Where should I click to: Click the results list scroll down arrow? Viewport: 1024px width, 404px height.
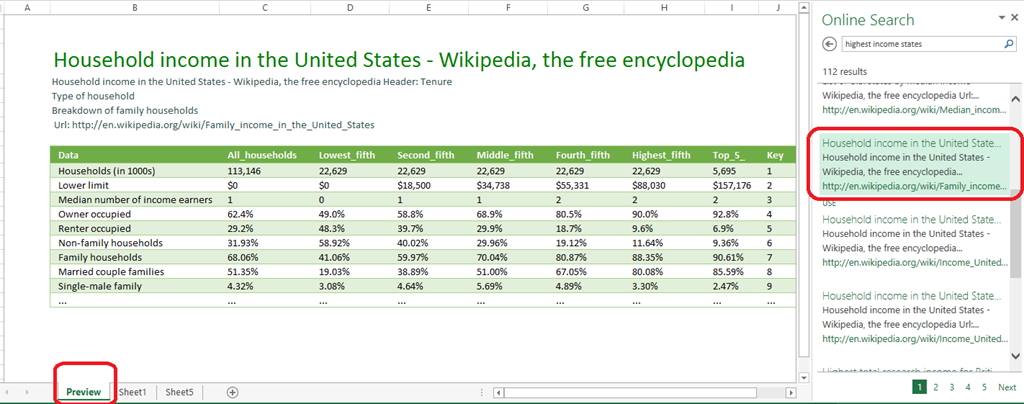click(1016, 355)
